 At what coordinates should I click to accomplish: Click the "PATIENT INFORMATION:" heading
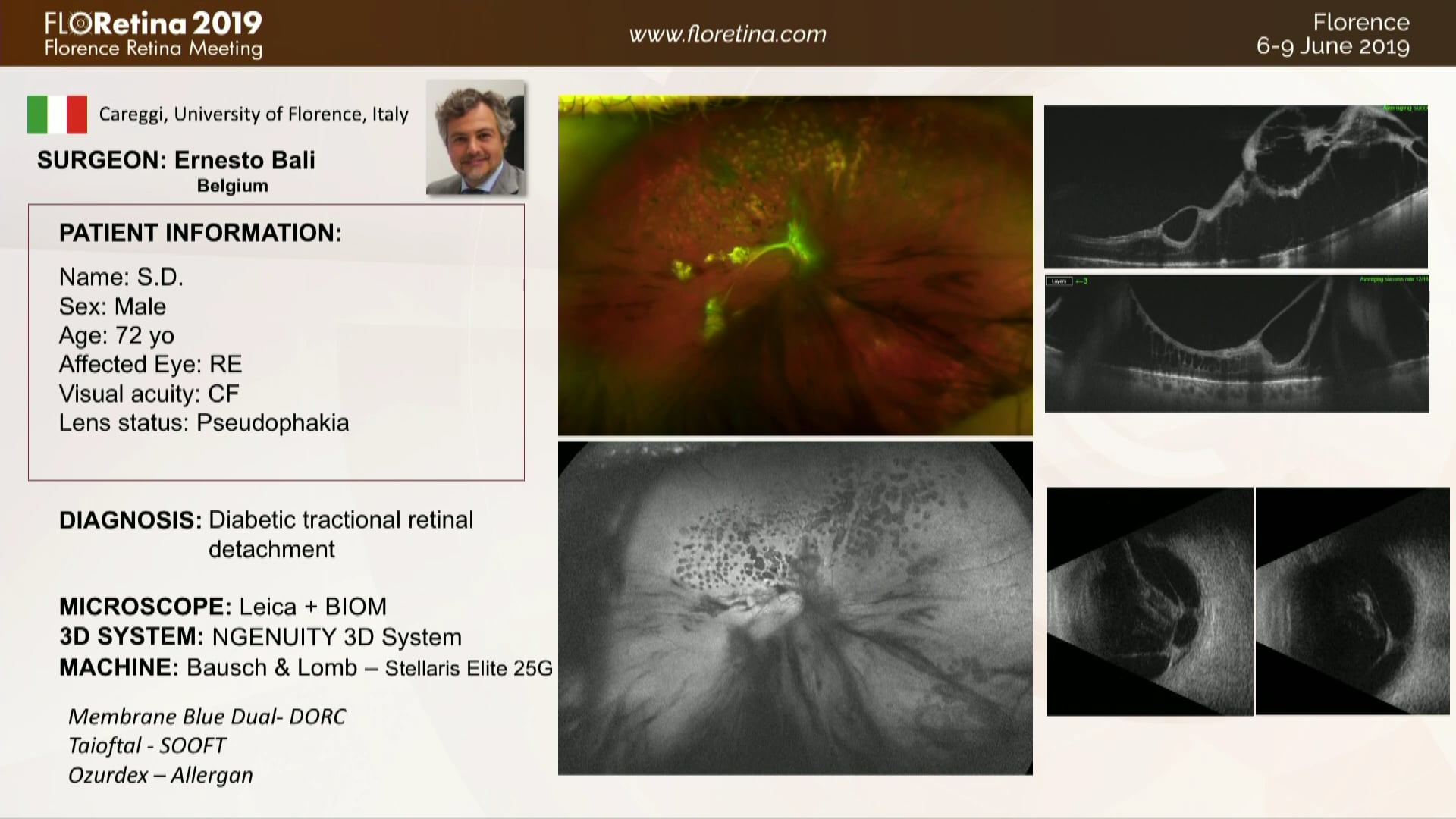pyautogui.click(x=200, y=233)
